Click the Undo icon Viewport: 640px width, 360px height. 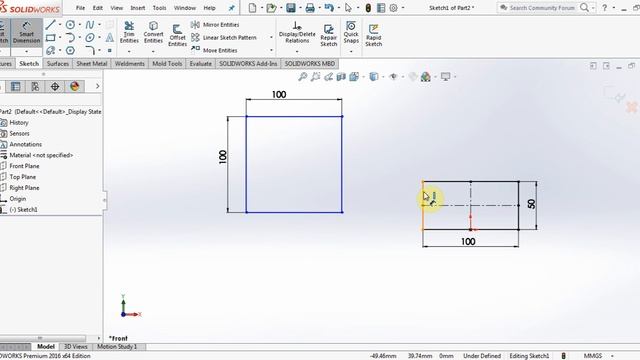[x=329, y=8]
